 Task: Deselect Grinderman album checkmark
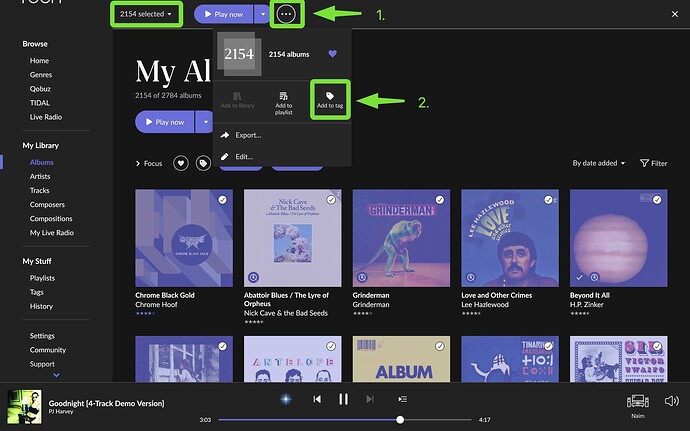440,200
